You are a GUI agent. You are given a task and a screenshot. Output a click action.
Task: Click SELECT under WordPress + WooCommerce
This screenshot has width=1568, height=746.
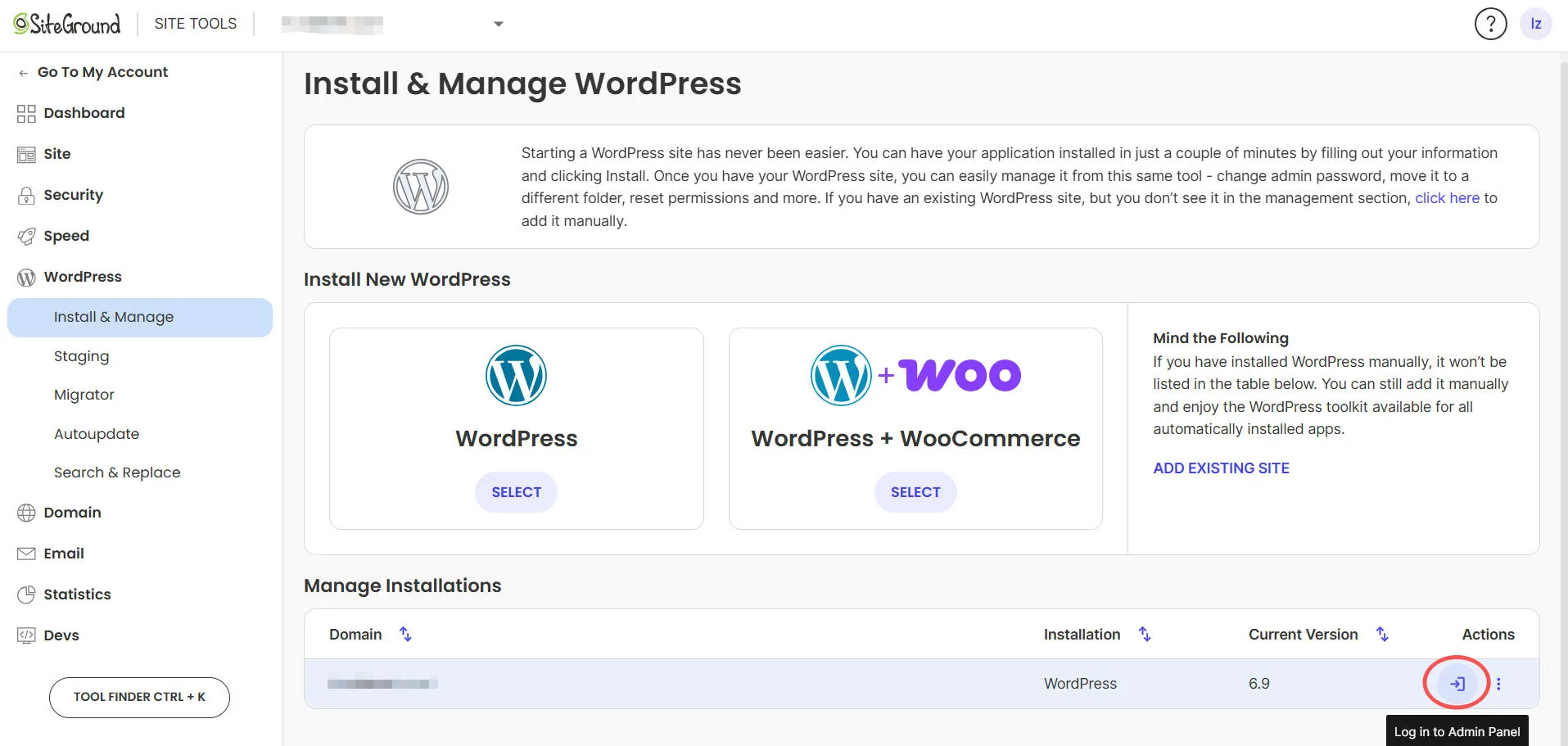click(x=915, y=491)
